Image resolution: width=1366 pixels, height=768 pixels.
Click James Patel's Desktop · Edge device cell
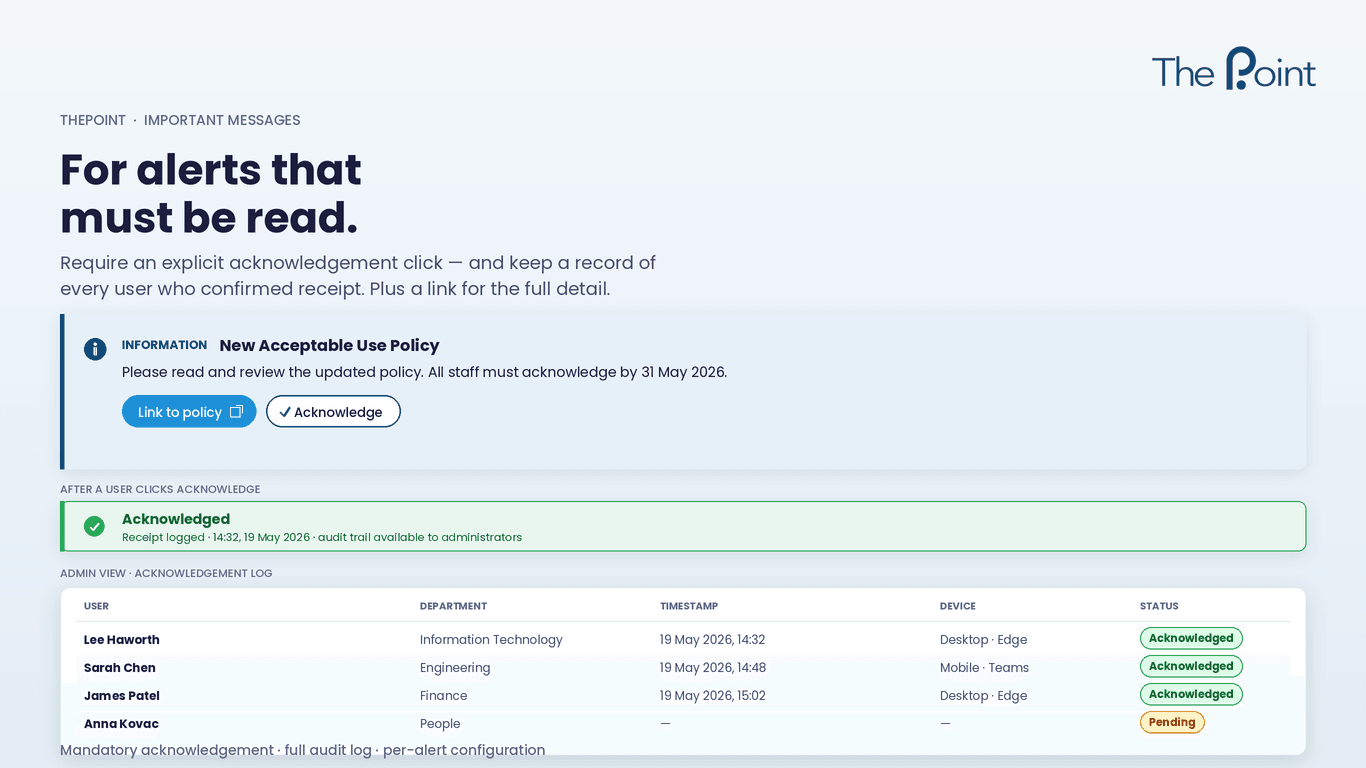coord(984,696)
